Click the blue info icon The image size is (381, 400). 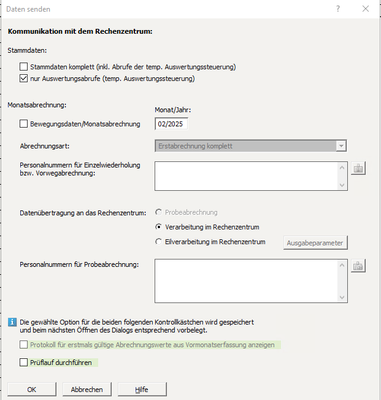click(12, 322)
